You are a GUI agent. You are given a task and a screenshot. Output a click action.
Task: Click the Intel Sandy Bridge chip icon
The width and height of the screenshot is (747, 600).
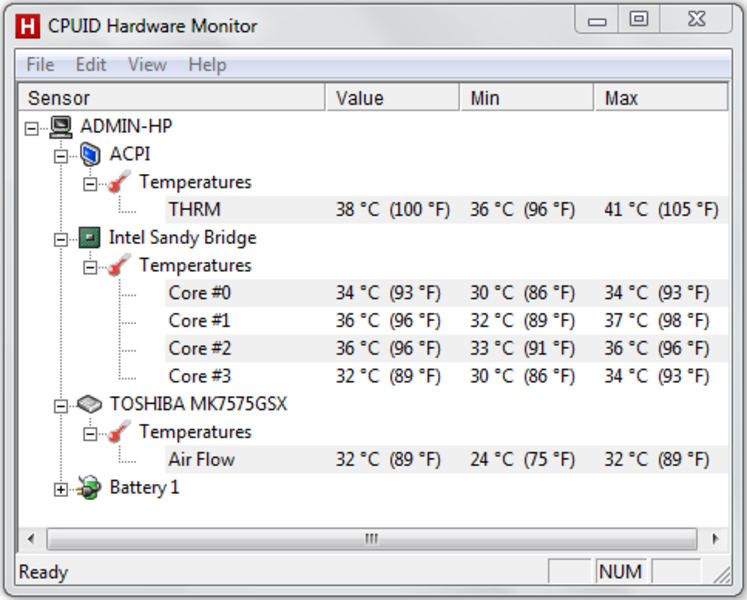click(x=90, y=238)
